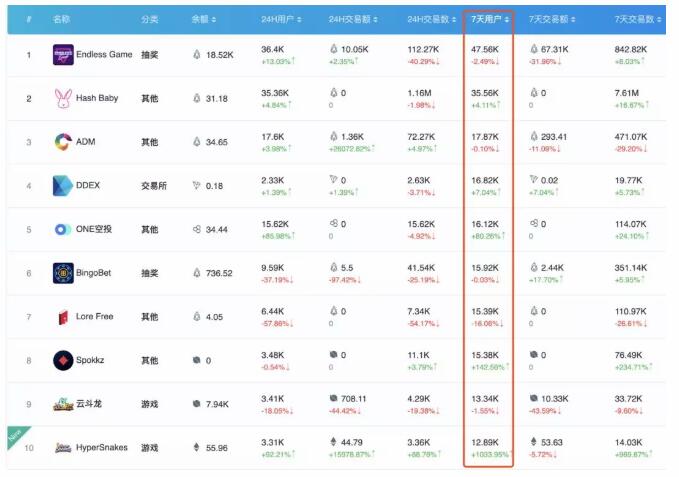This screenshot has width=679, height=477.
Task: Click 842.82K 7-day transactions value
Action: pos(630,49)
